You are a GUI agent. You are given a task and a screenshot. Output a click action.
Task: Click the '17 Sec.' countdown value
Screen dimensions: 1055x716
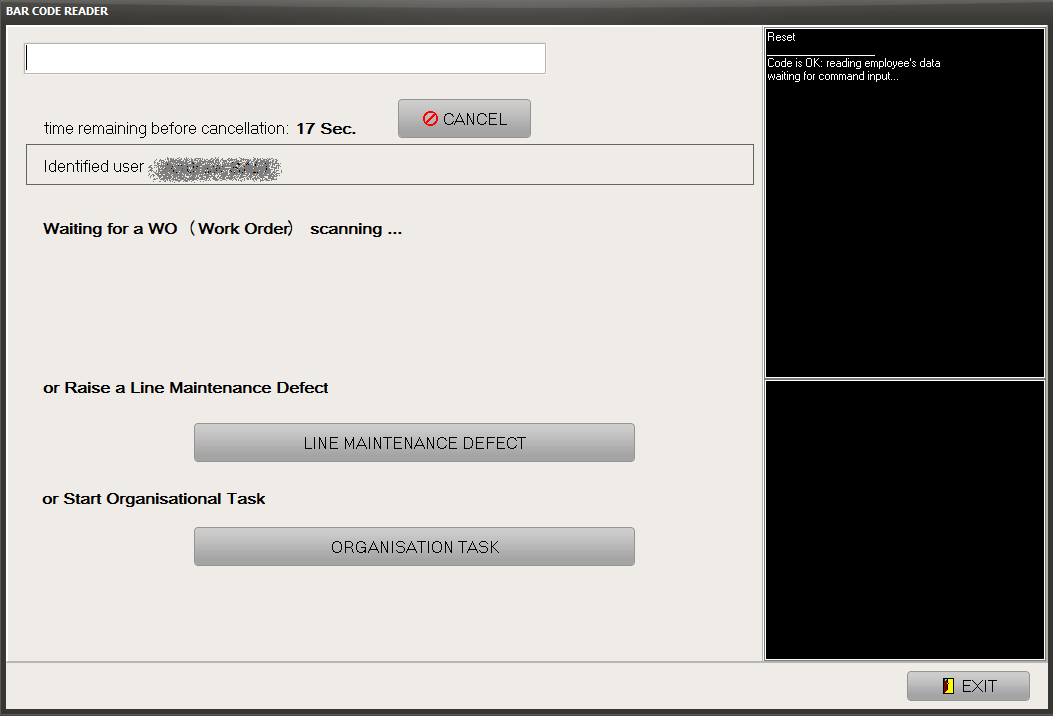[326, 129]
